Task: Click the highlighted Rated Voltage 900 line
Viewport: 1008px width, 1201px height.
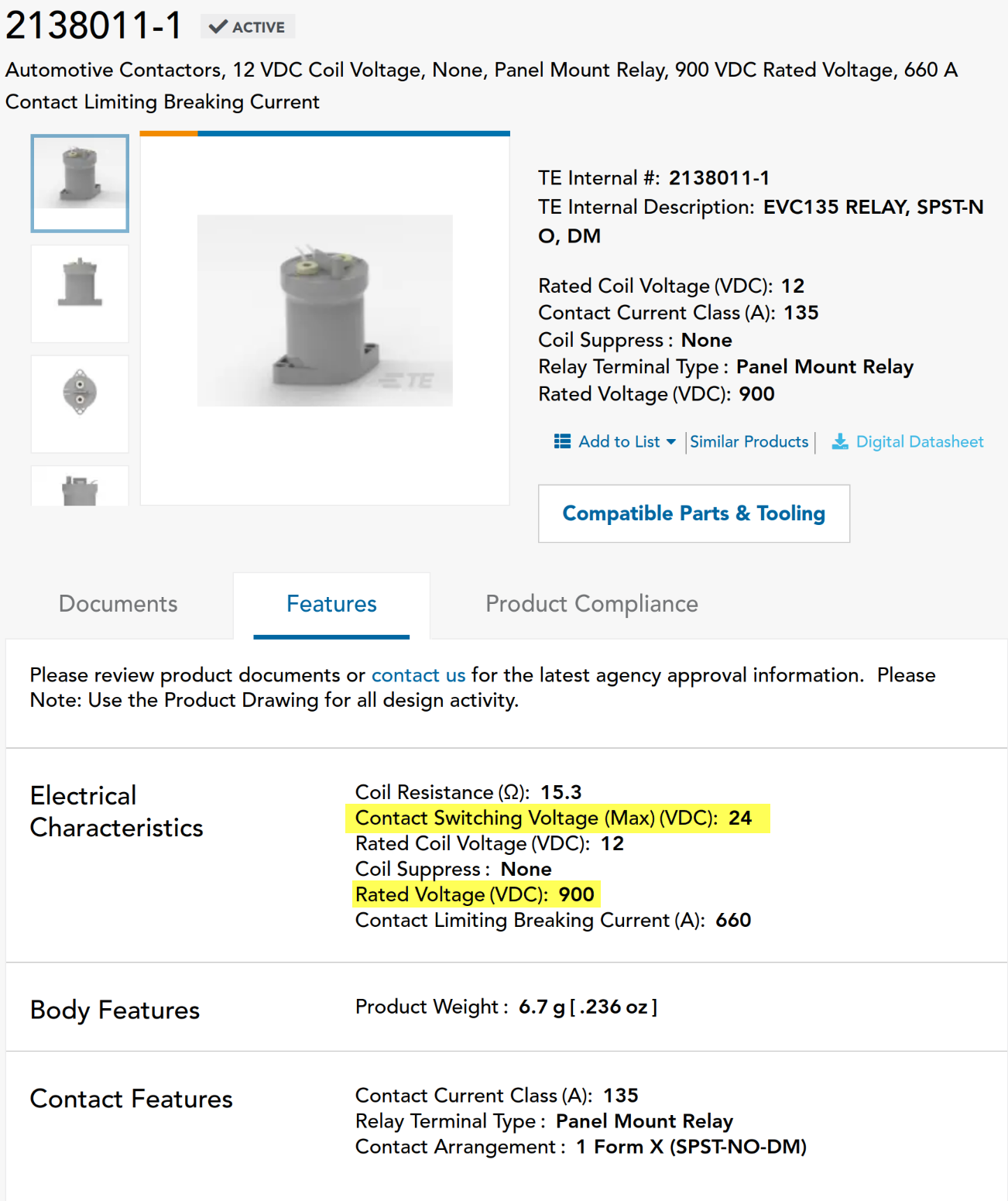Action: (475, 894)
